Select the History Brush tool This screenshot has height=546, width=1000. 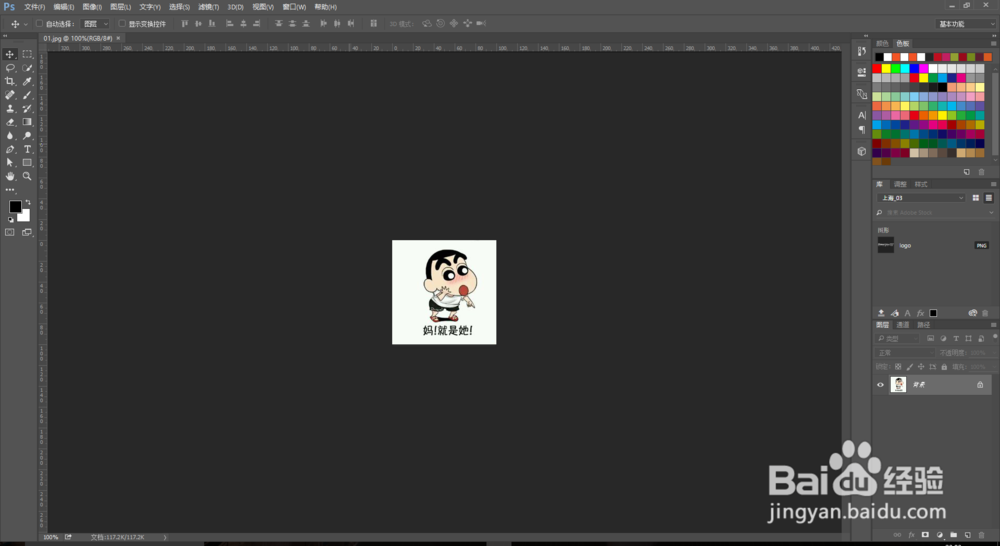click(x=27, y=108)
